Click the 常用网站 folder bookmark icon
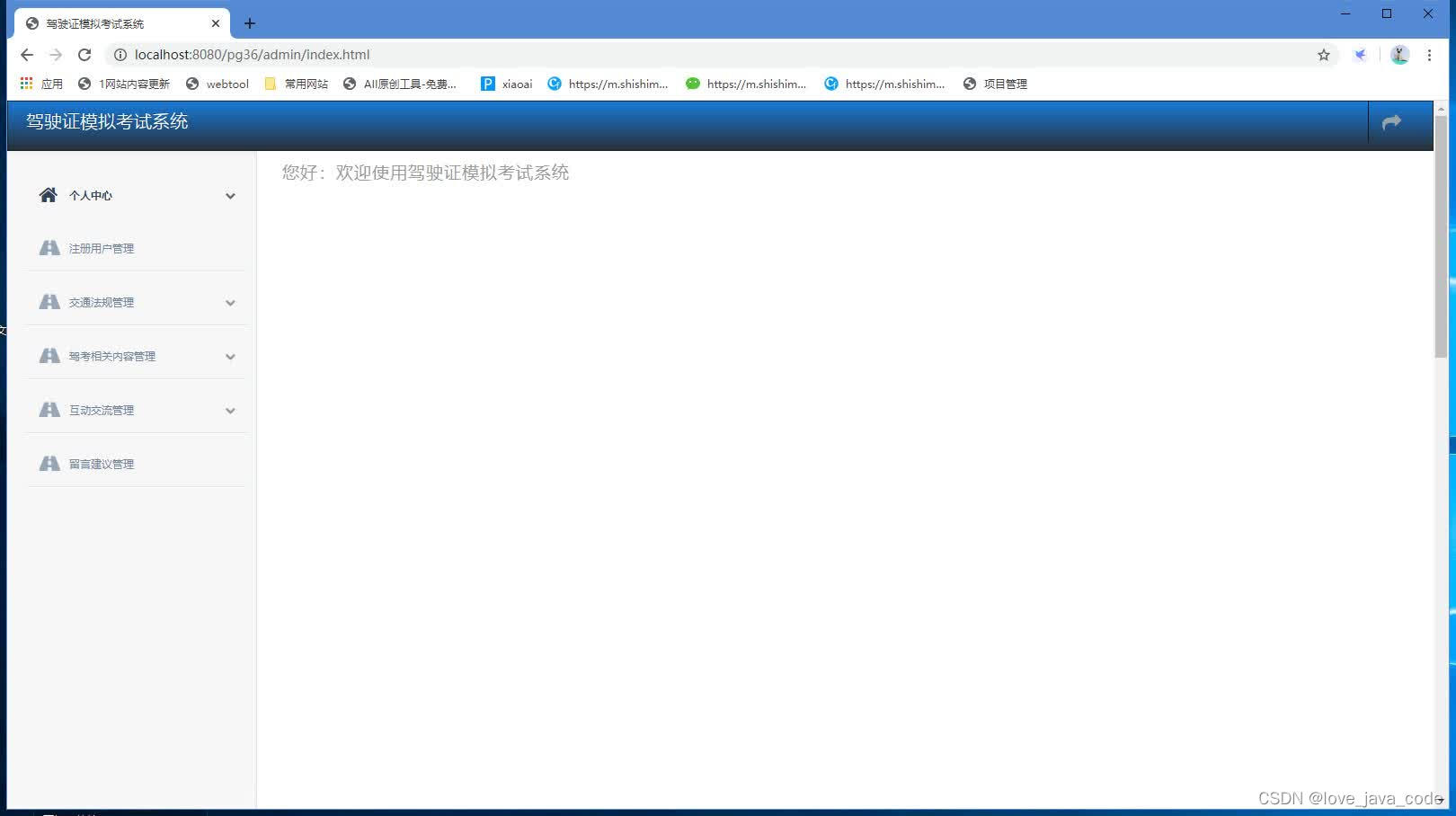Viewport: 1456px width, 816px height. coord(271,84)
